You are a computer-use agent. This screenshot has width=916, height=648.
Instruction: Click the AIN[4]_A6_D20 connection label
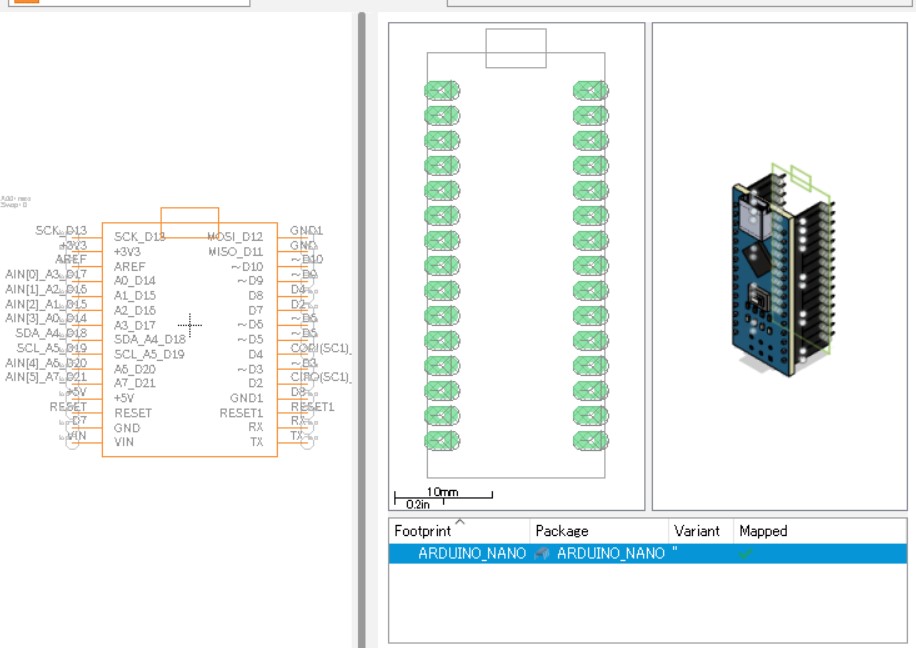[x=46, y=363]
